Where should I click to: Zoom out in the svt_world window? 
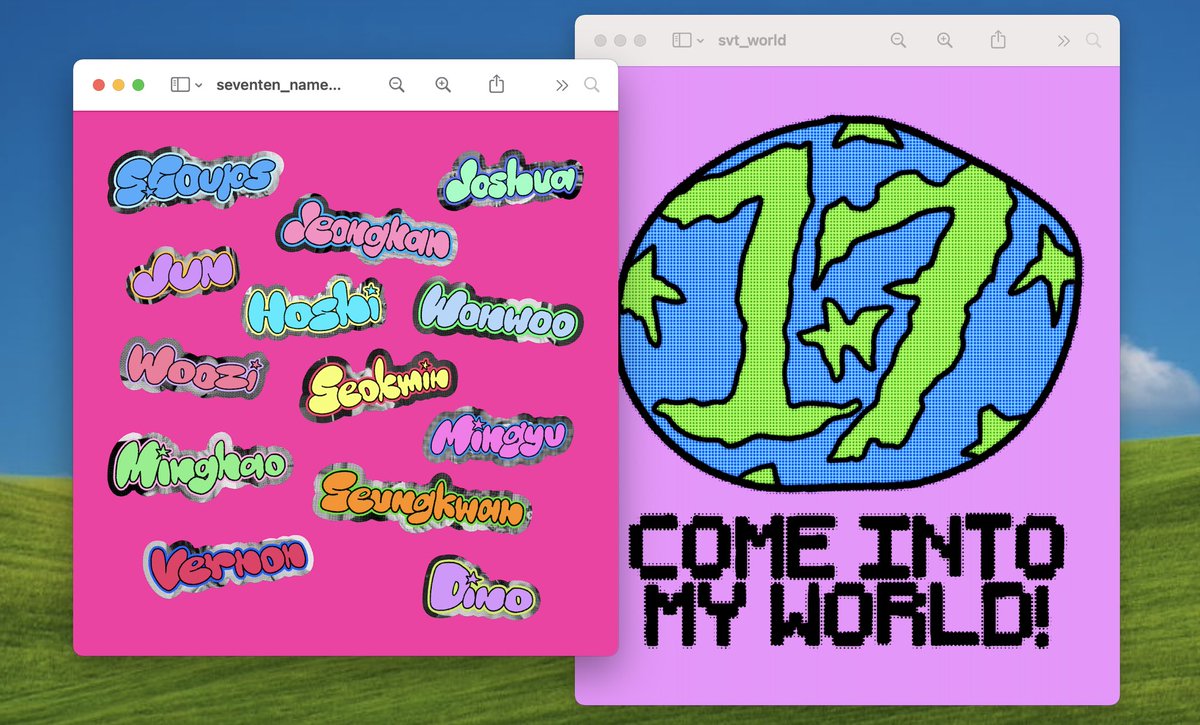898,41
